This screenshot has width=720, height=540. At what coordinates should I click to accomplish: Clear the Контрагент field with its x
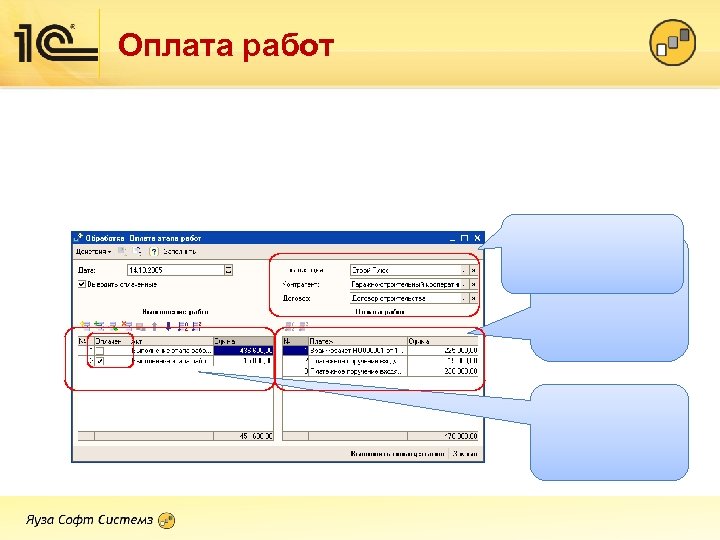point(473,284)
